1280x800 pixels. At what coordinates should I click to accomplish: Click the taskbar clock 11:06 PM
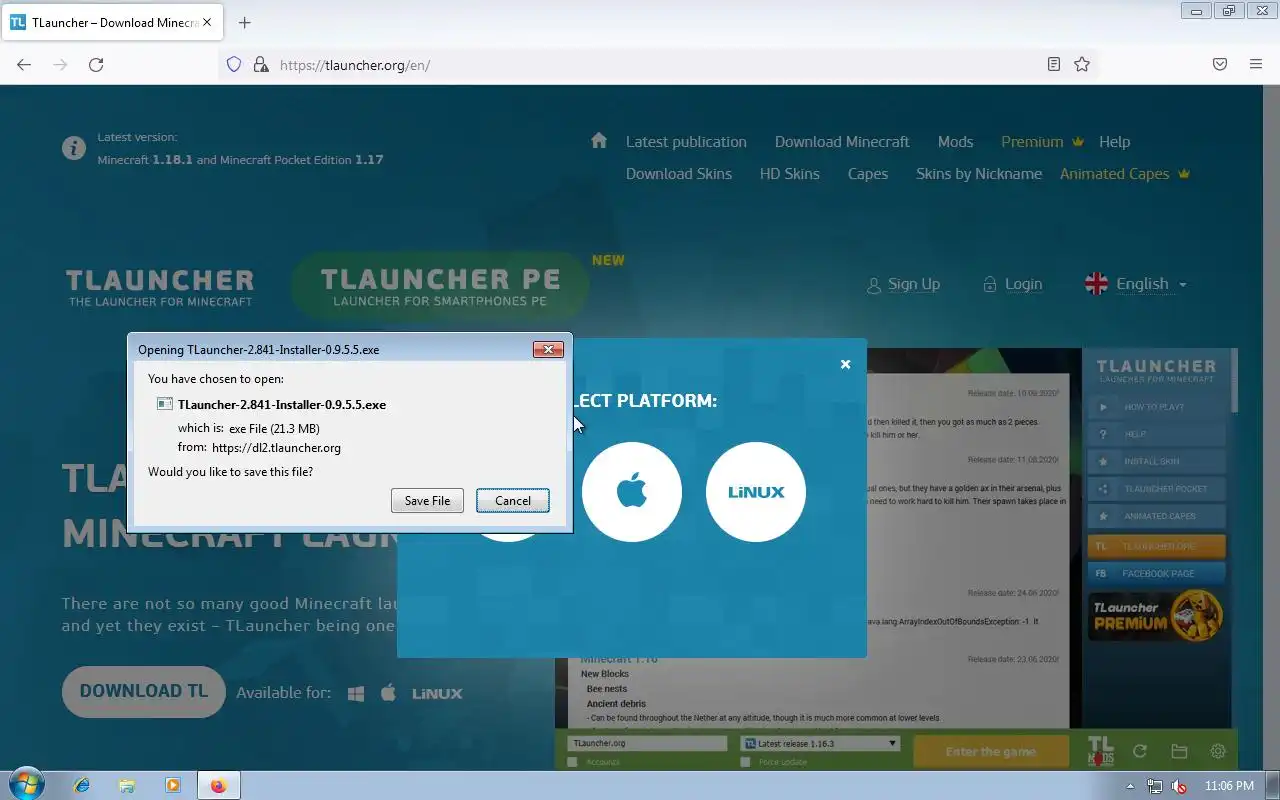pyautogui.click(x=1229, y=786)
